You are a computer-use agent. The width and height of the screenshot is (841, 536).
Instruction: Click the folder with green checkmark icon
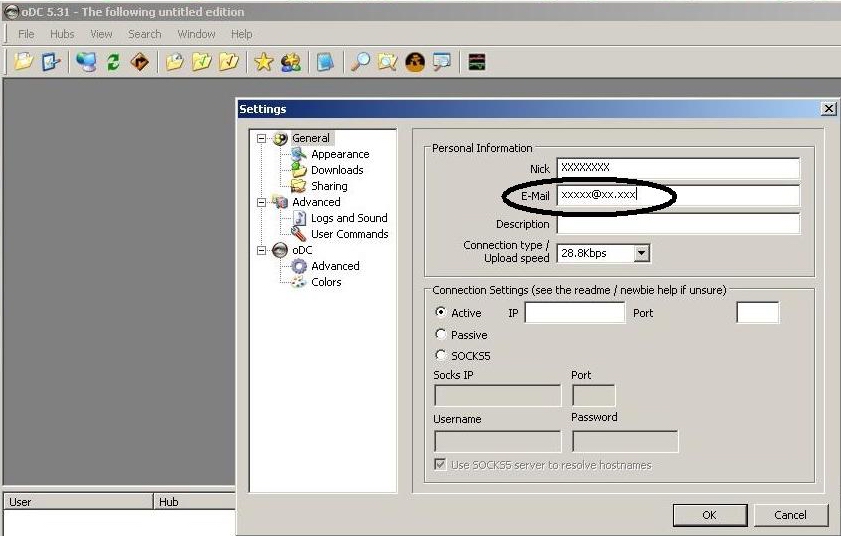[202, 62]
